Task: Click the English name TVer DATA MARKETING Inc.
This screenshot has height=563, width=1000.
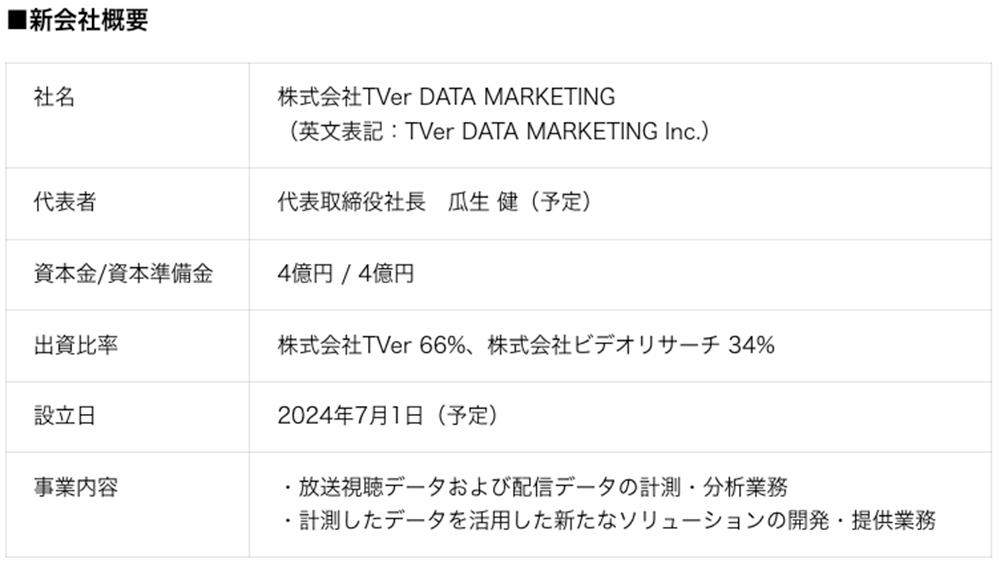Action: pos(554,131)
